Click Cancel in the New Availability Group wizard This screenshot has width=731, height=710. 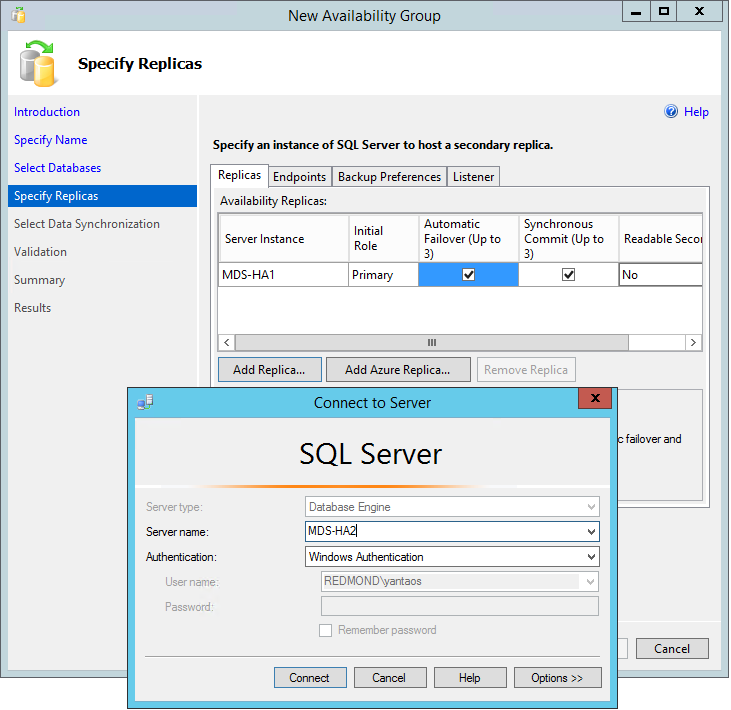pyautogui.click(x=672, y=648)
